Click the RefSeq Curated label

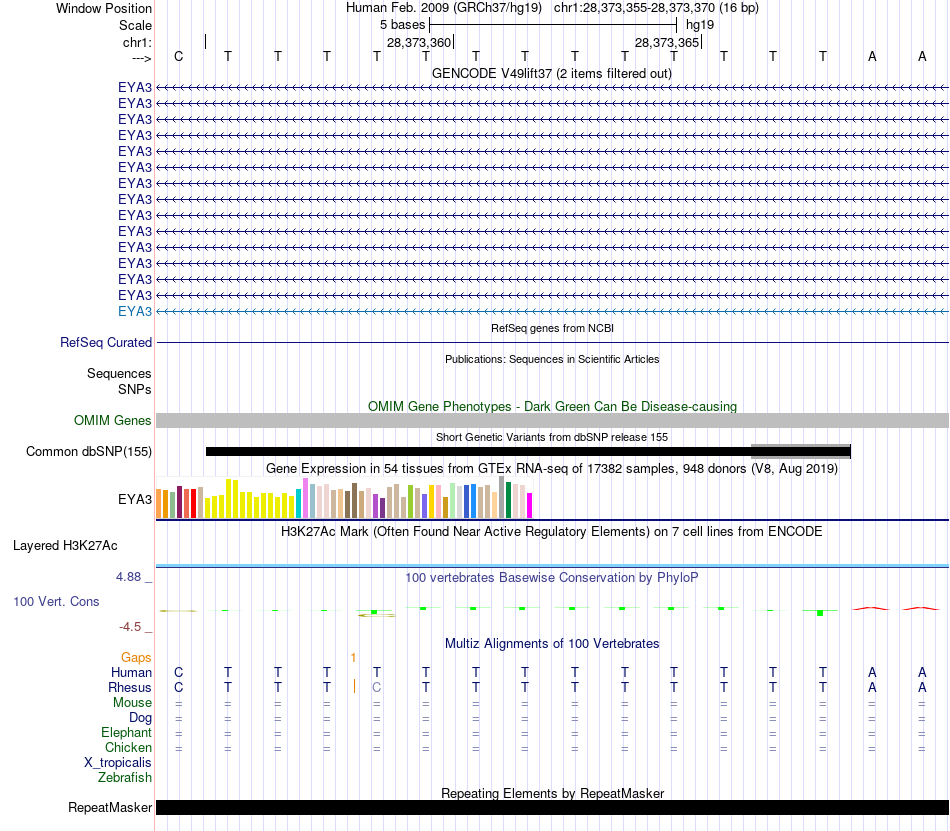(106, 342)
